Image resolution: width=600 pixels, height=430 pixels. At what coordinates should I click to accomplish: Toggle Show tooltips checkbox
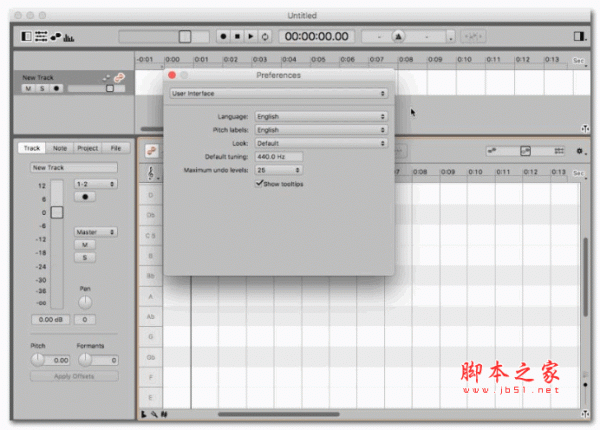tap(259, 184)
